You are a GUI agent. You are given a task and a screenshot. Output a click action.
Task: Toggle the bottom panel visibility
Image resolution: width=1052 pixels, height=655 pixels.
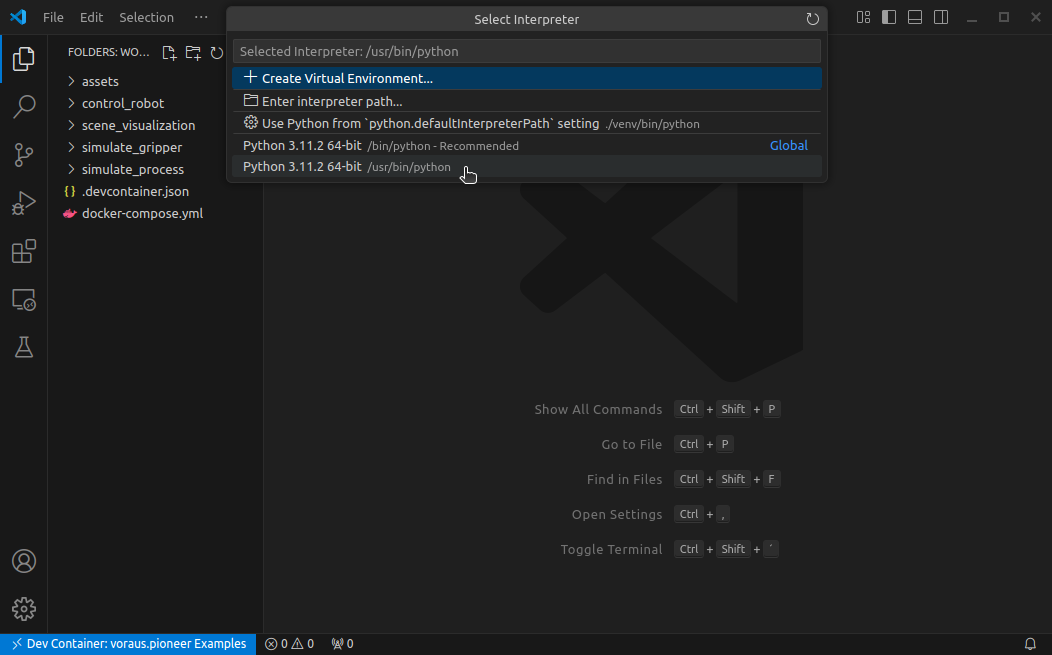point(914,17)
